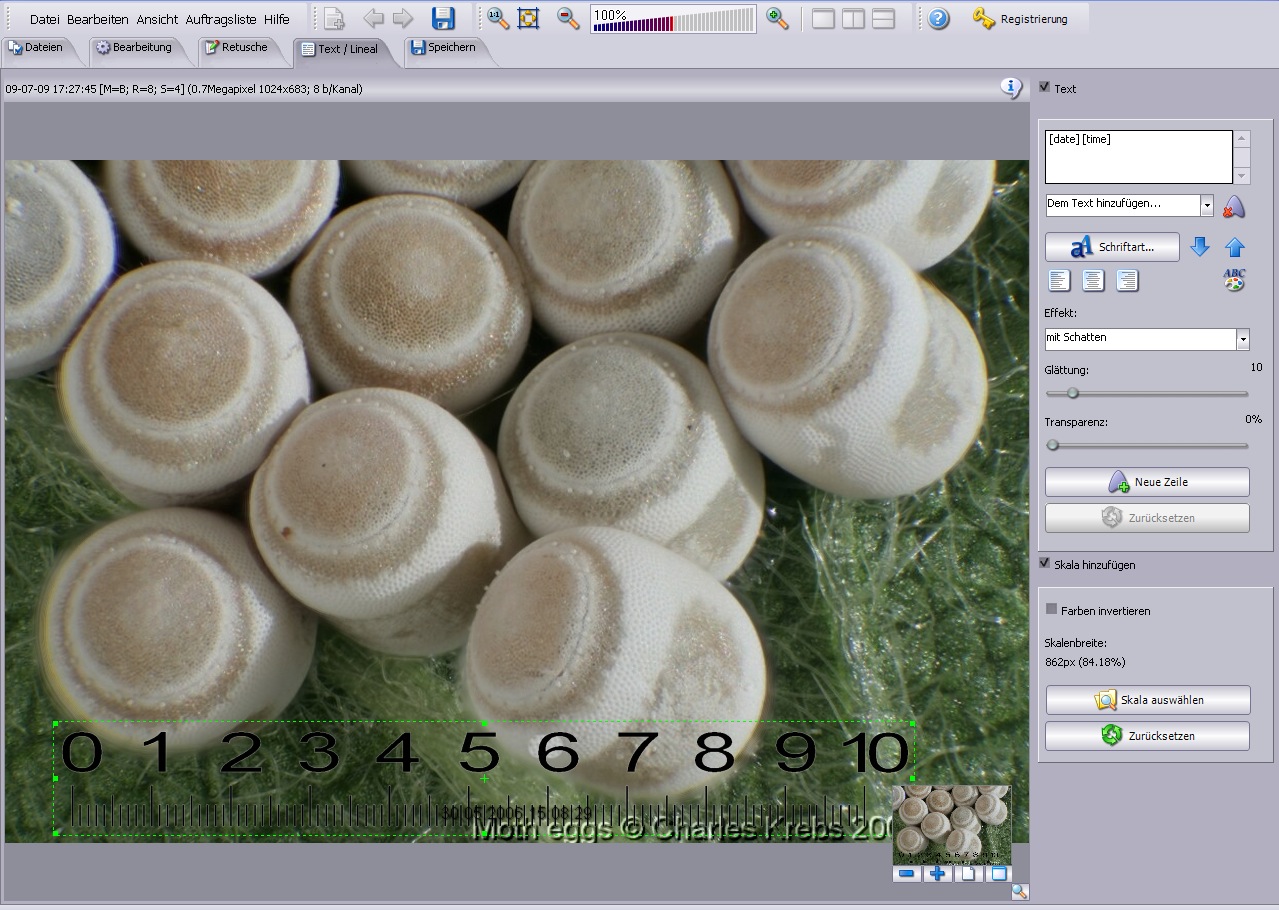Click the image info icon above preview
Screen dimensions: 1279x910
click(x=1011, y=88)
